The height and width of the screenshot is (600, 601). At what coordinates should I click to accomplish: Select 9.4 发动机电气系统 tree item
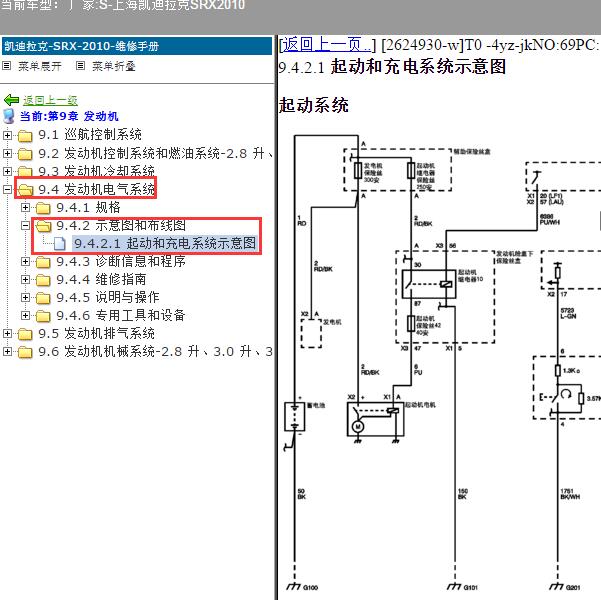tap(97, 189)
